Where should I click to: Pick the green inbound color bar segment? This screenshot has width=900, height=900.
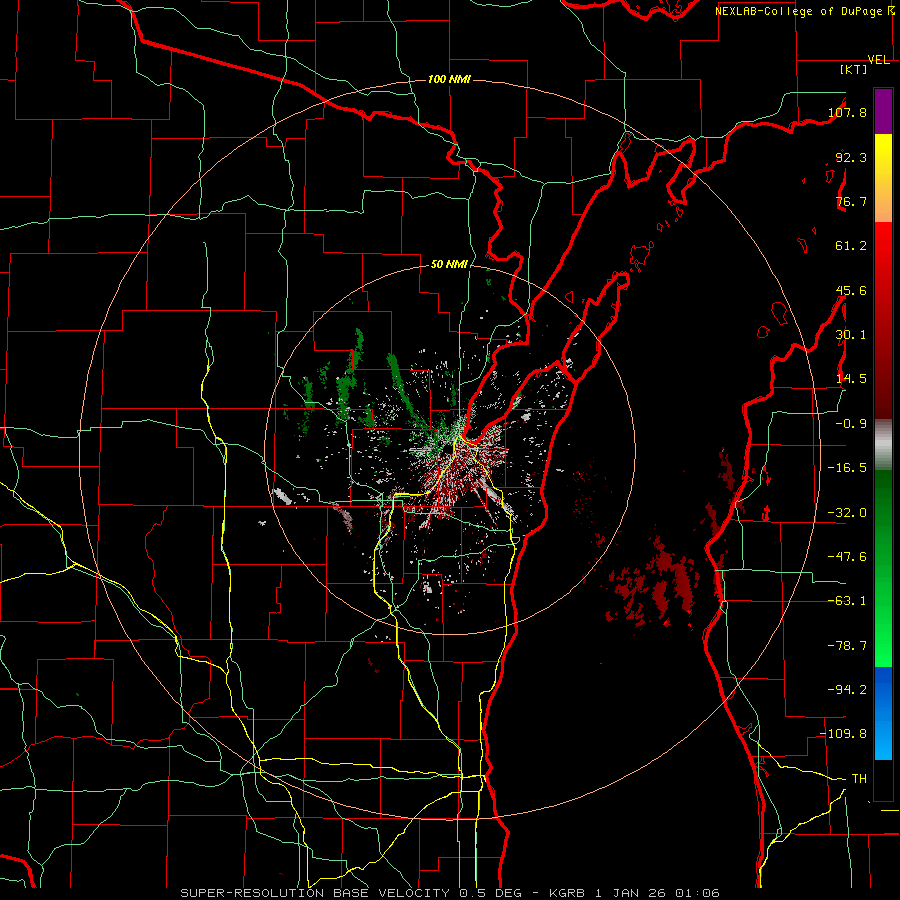(x=883, y=568)
